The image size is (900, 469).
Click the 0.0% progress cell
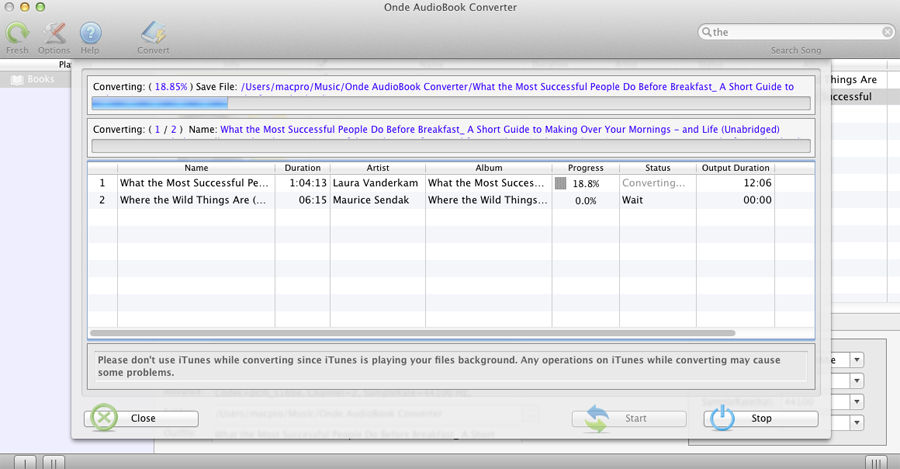tap(585, 201)
